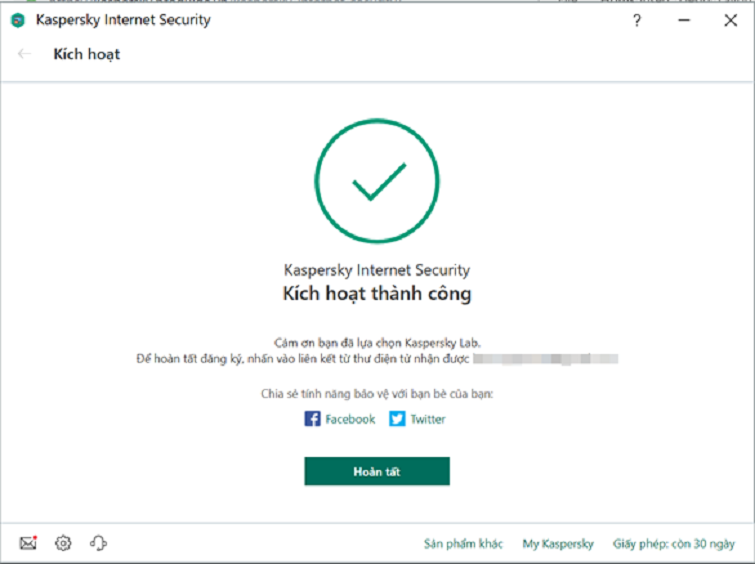Click the Kích hoạt page heading

point(86,54)
